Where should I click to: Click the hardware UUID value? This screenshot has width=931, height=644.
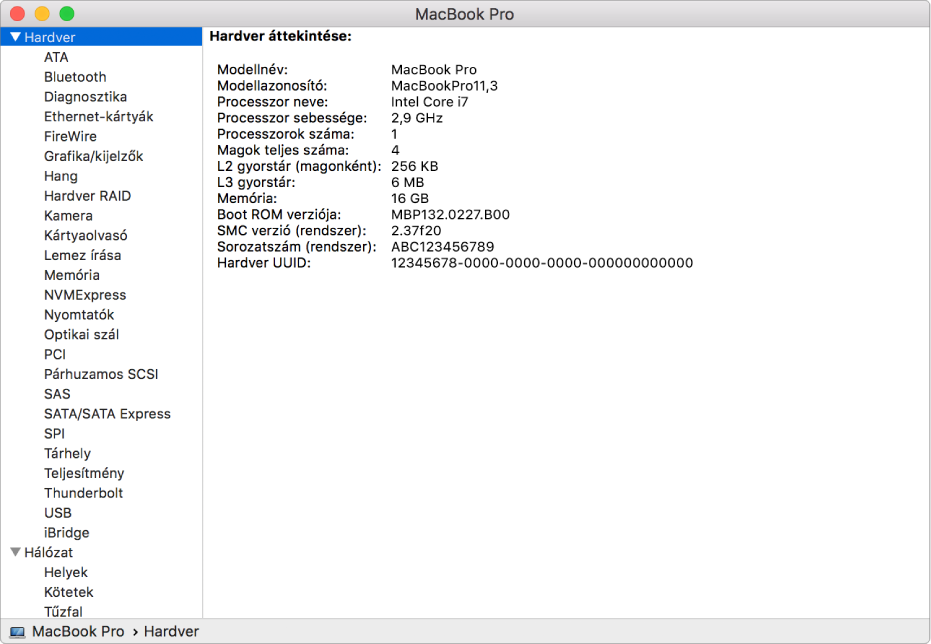point(542,263)
